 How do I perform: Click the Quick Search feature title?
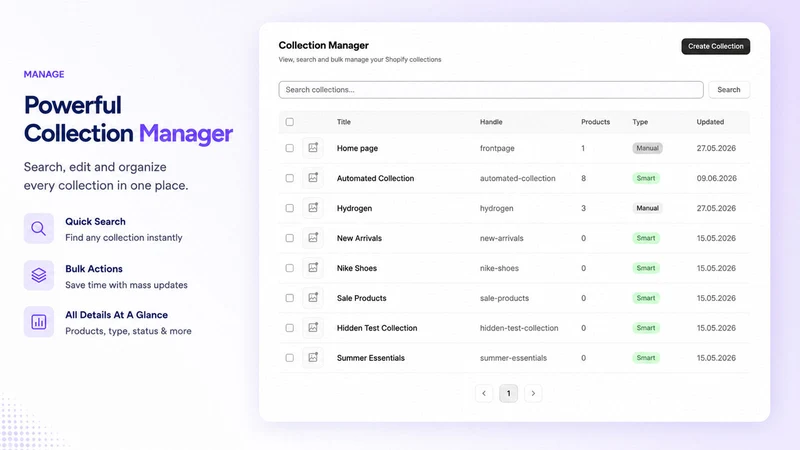click(x=95, y=221)
